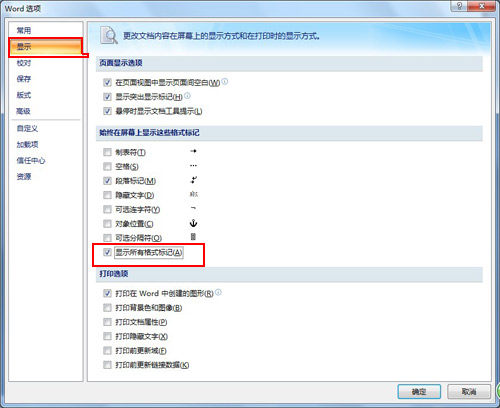The image size is (500, 408).
Task: Click the document magnifier header icon
Action: (109, 36)
